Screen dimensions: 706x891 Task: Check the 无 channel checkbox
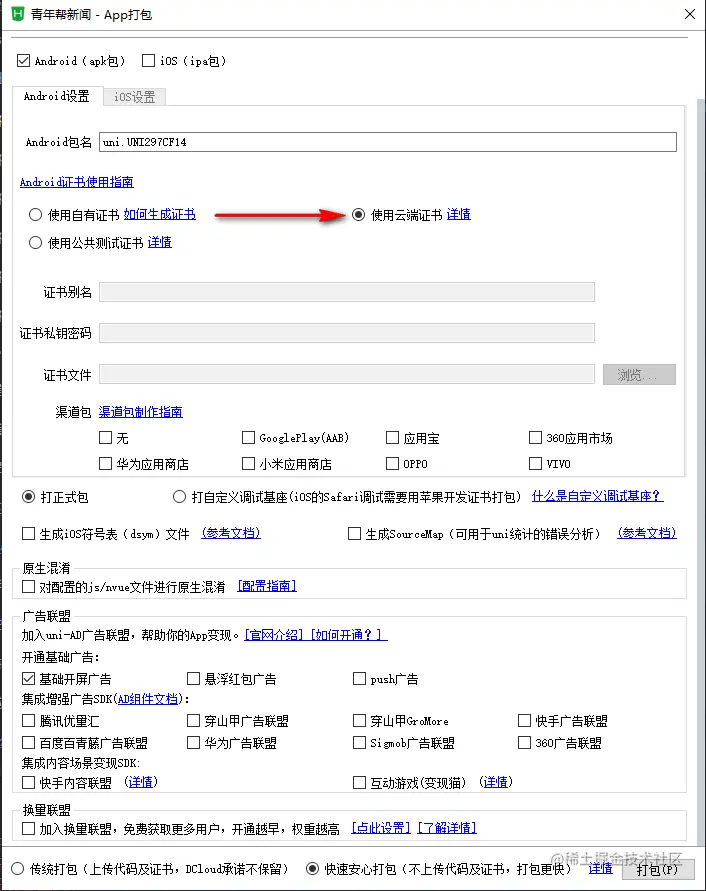[x=105, y=438]
